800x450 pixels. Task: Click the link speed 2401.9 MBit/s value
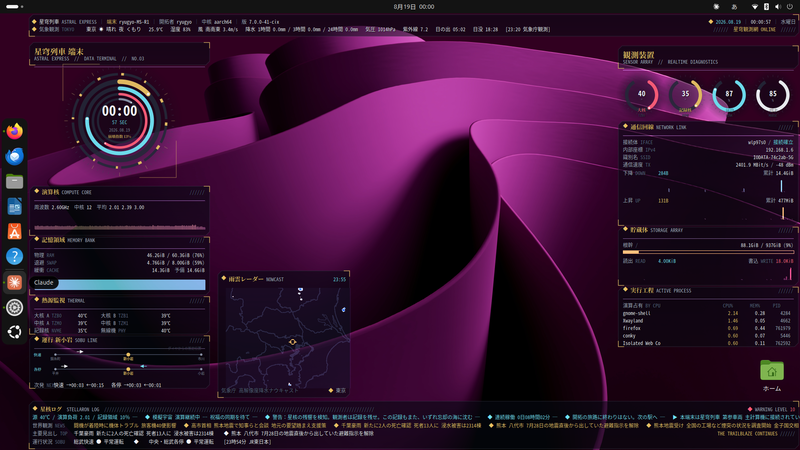(x=753, y=165)
